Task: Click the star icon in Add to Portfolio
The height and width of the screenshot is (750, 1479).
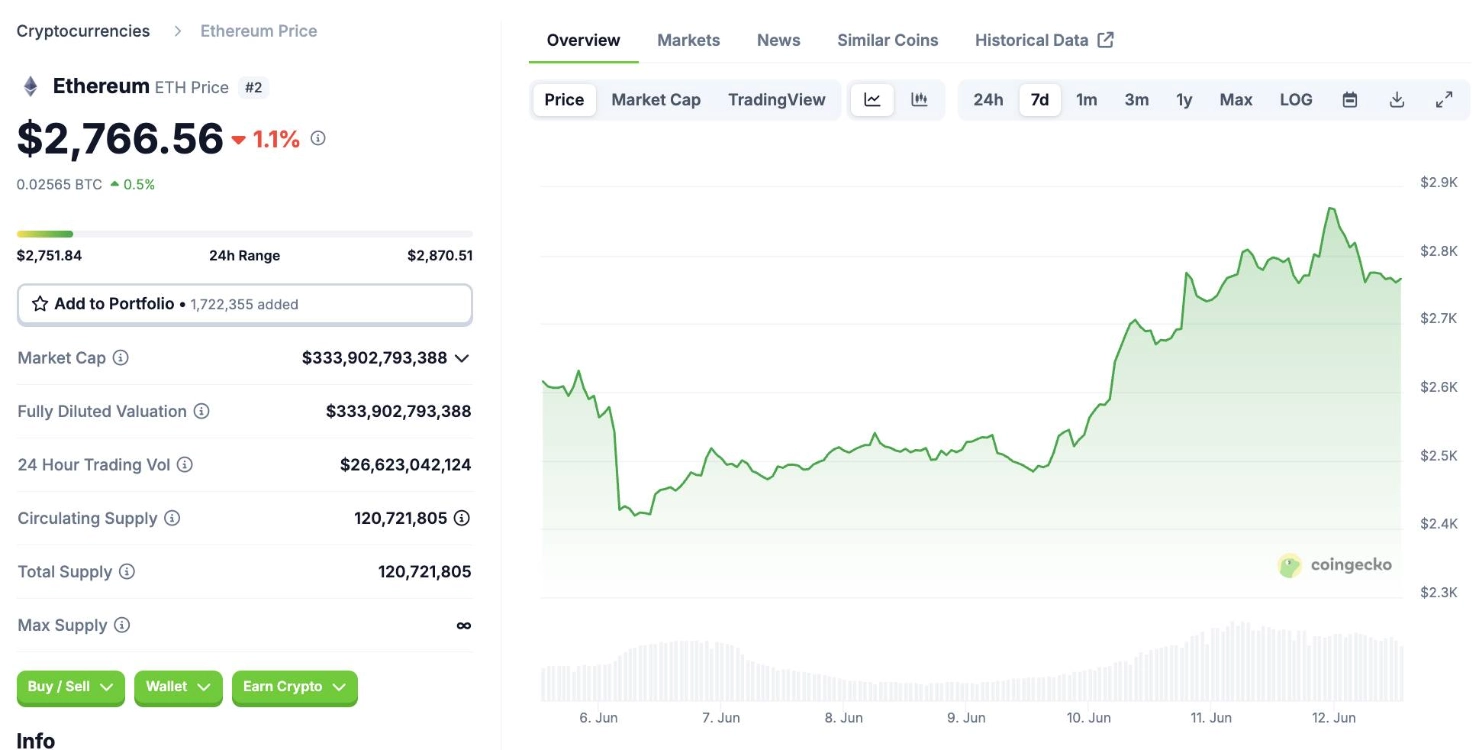Action: point(40,303)
